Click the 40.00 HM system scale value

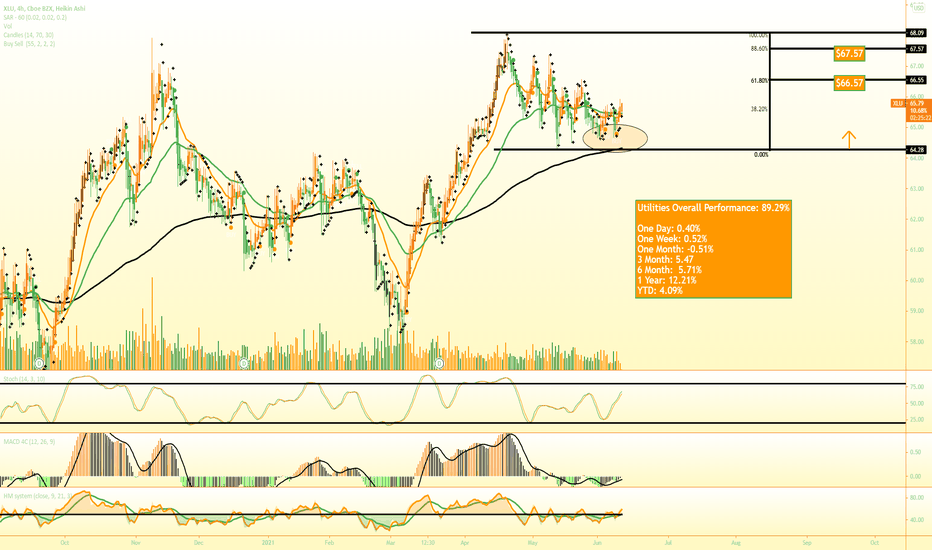916,520
